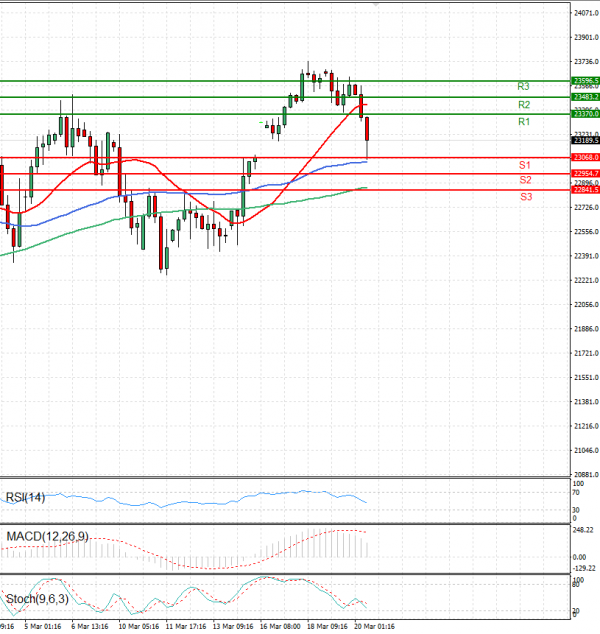Select the R3 resistance label
This screenshot has height=634, width=600.
coord(523,86)
